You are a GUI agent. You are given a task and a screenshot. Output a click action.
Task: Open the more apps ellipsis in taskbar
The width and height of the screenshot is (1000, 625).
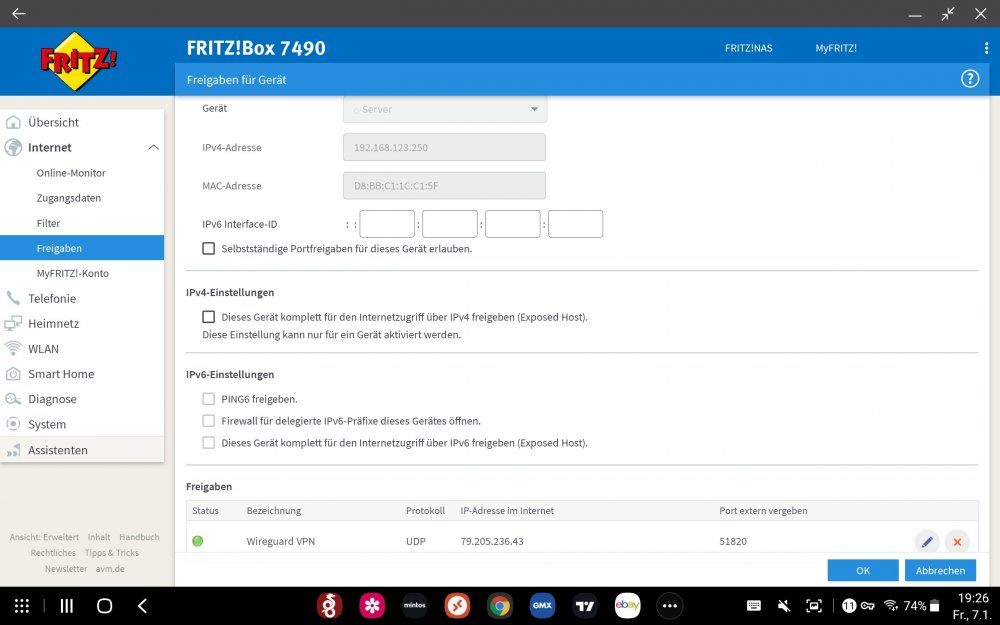click(670, 606)
